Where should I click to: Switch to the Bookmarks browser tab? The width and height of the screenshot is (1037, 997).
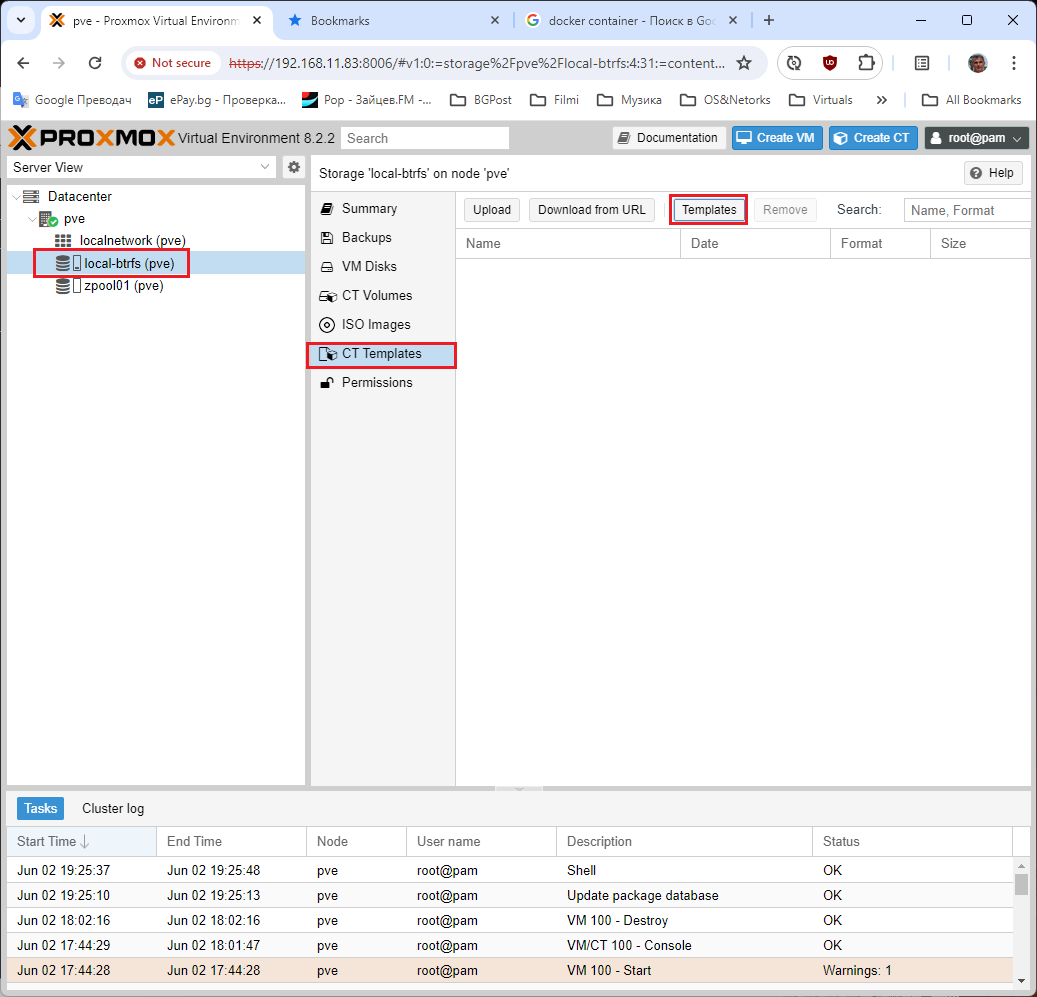click(x=394, y=20)
